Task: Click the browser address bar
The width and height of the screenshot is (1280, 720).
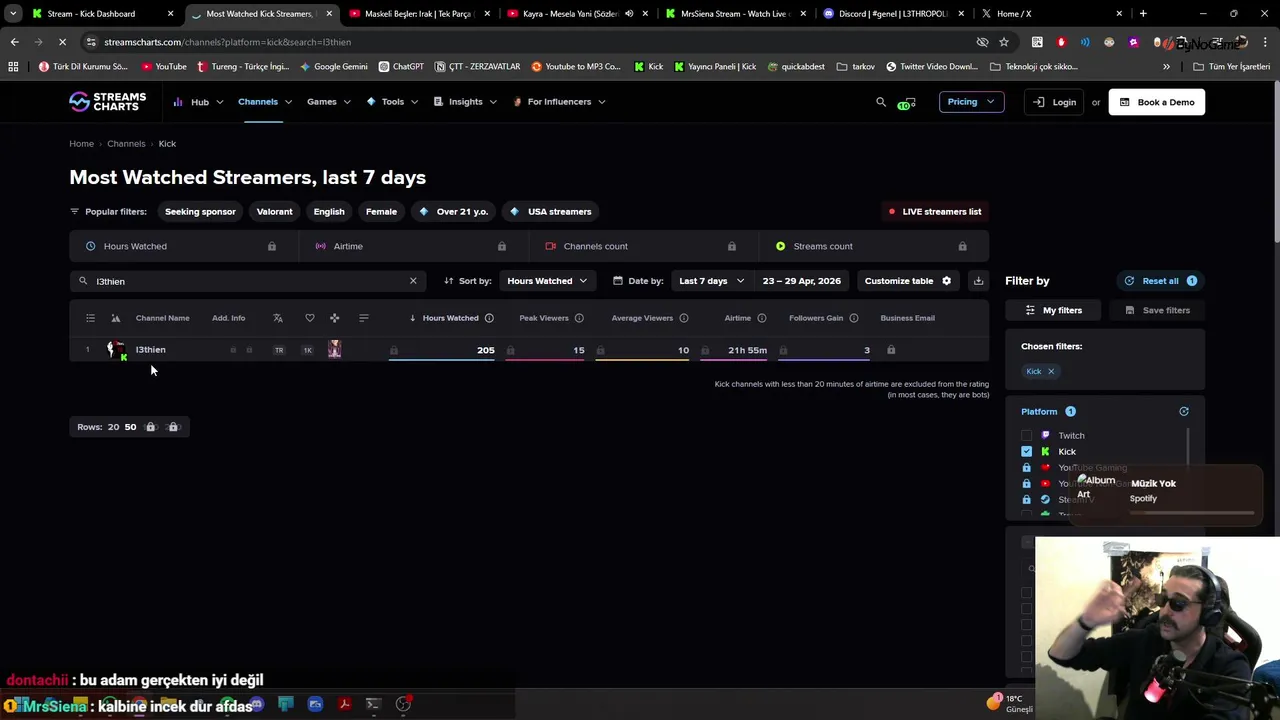Action: tap(530, 42)
